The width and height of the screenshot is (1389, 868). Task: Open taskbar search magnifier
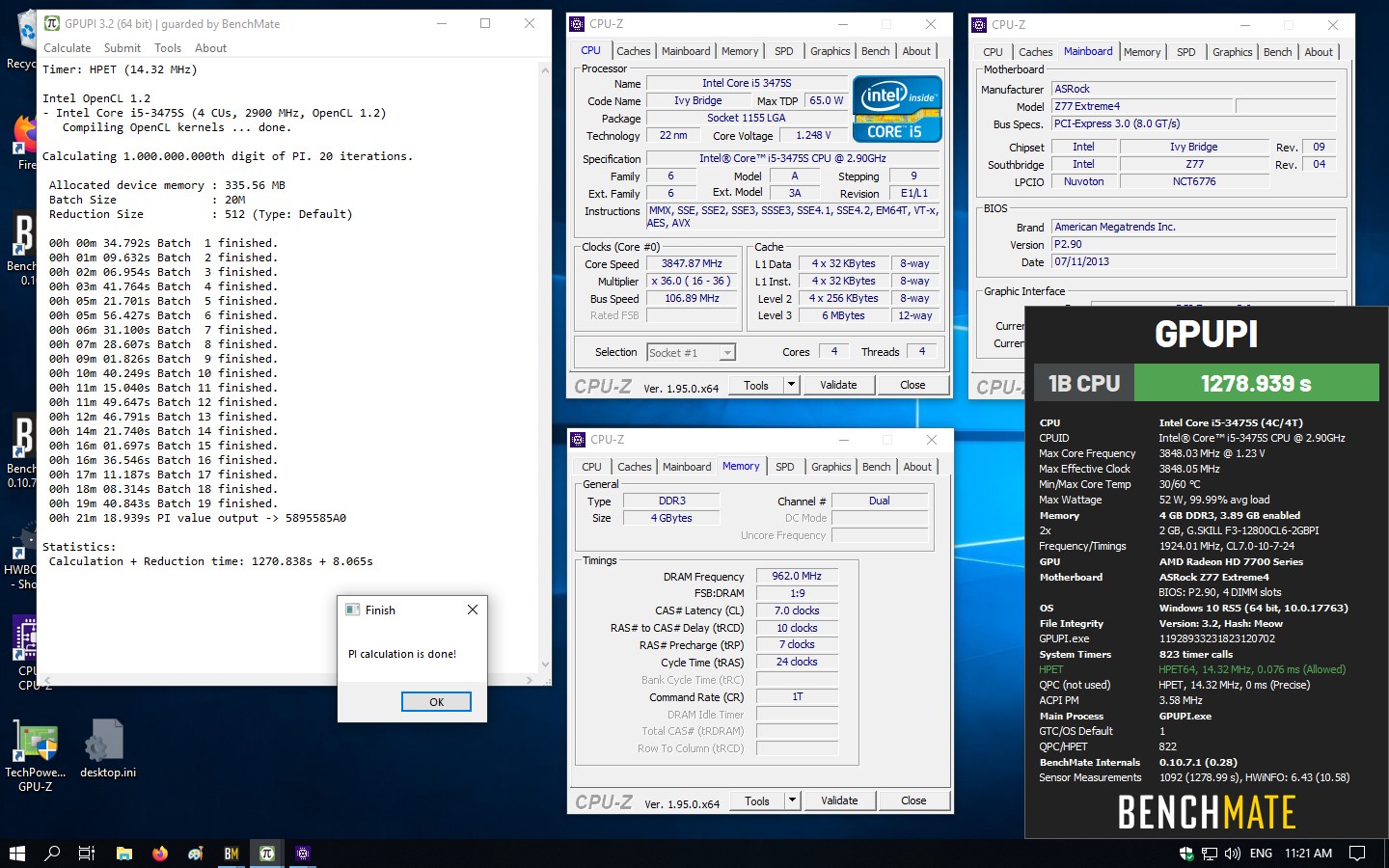[x=52, y=854]
